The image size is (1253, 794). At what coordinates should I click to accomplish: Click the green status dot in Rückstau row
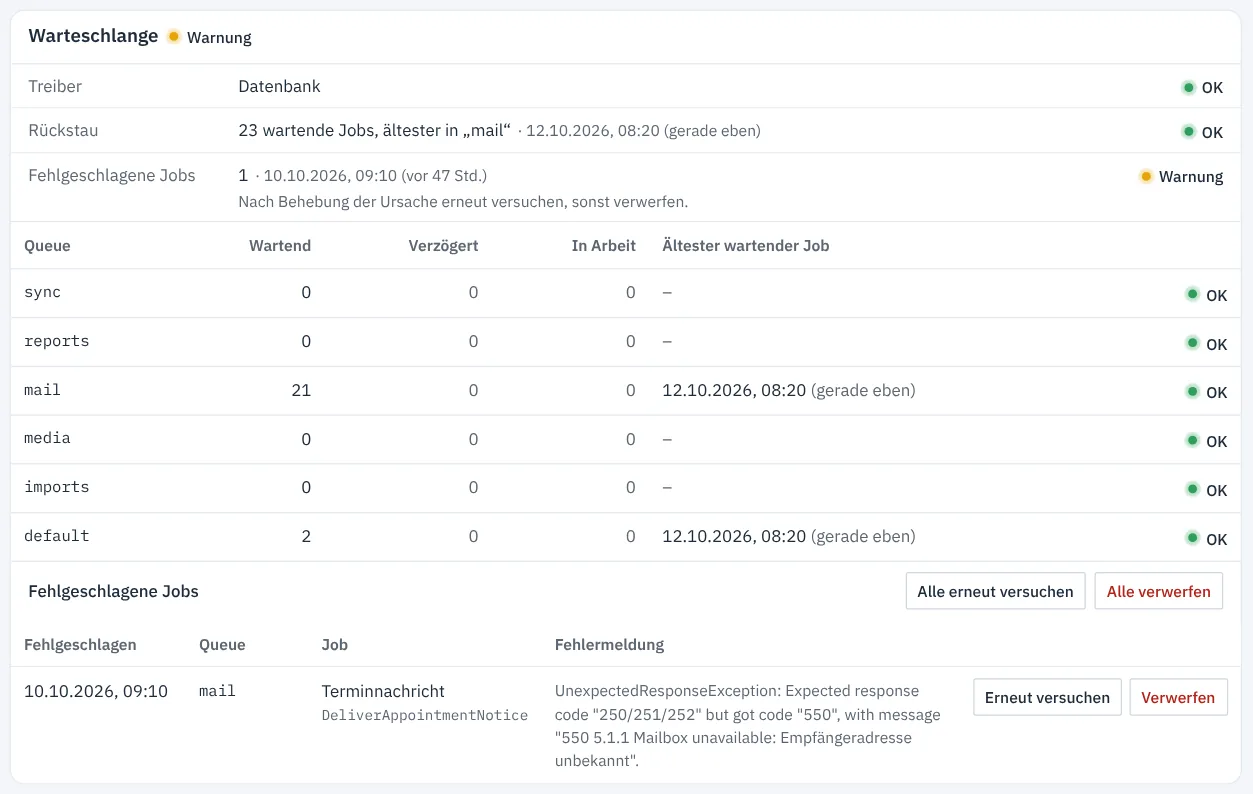coord(1188,131)
